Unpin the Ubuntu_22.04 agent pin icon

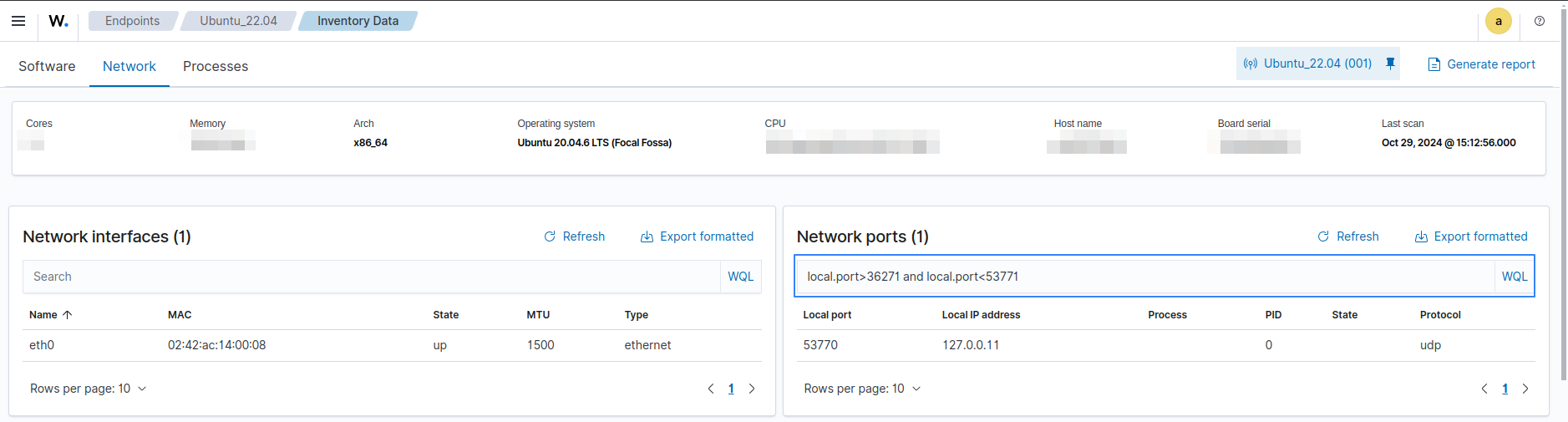pos(1390,64)
